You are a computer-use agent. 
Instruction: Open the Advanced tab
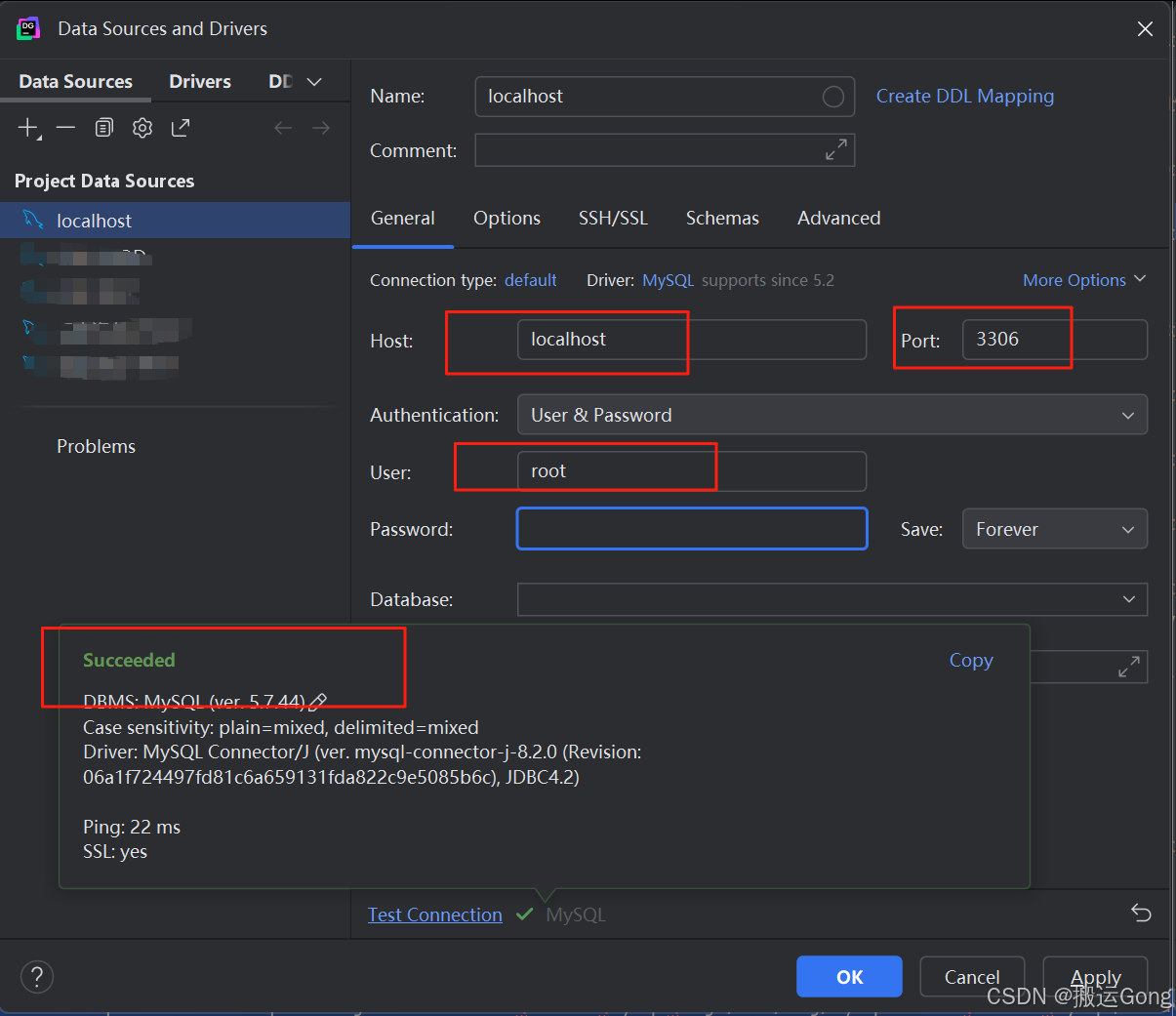click(x=839, y=218)
